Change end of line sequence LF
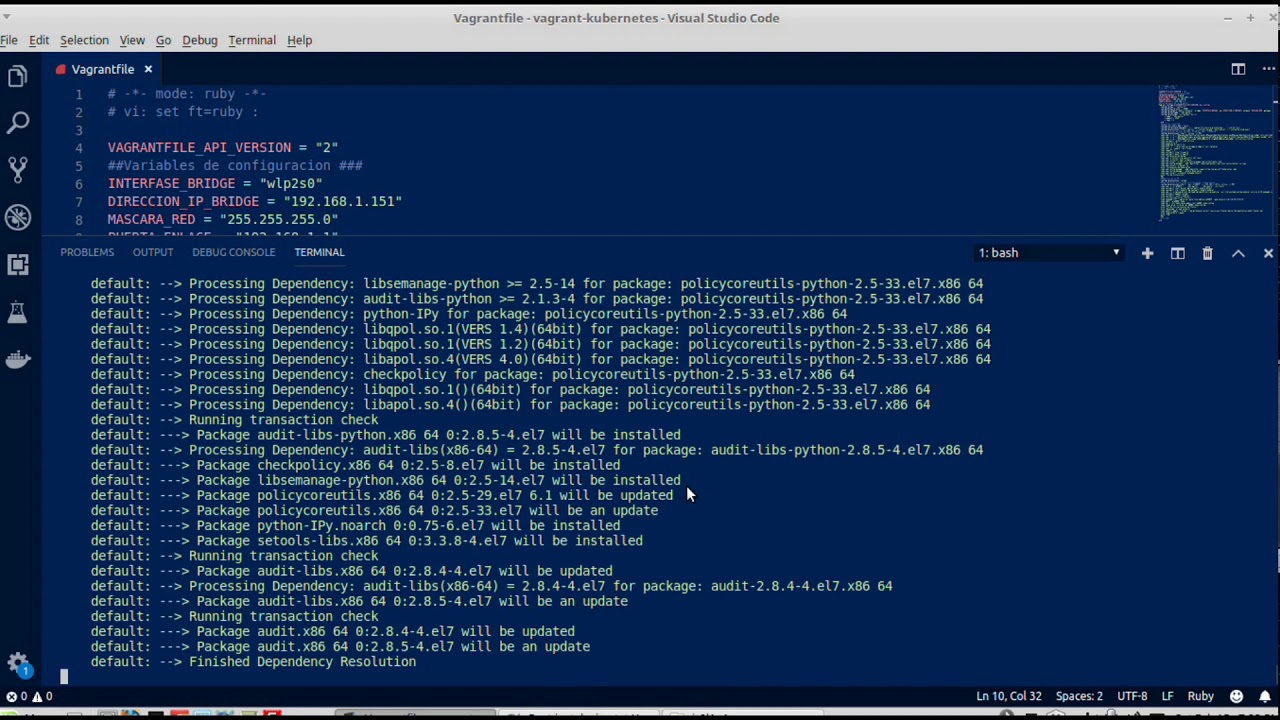Image resolution: width=1280 pixels, height=720 pixels. 1167,696
